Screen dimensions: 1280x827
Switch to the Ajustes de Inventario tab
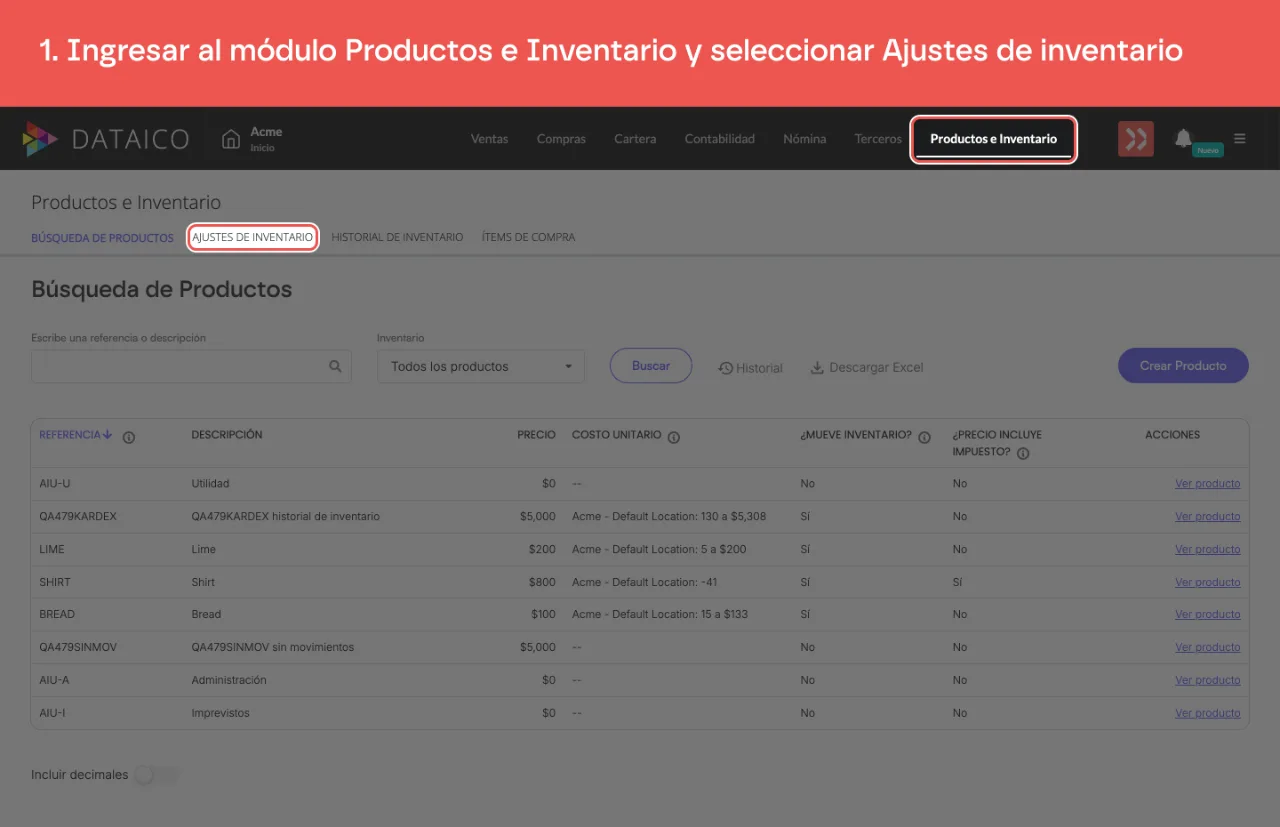click(x=253, y=237)
